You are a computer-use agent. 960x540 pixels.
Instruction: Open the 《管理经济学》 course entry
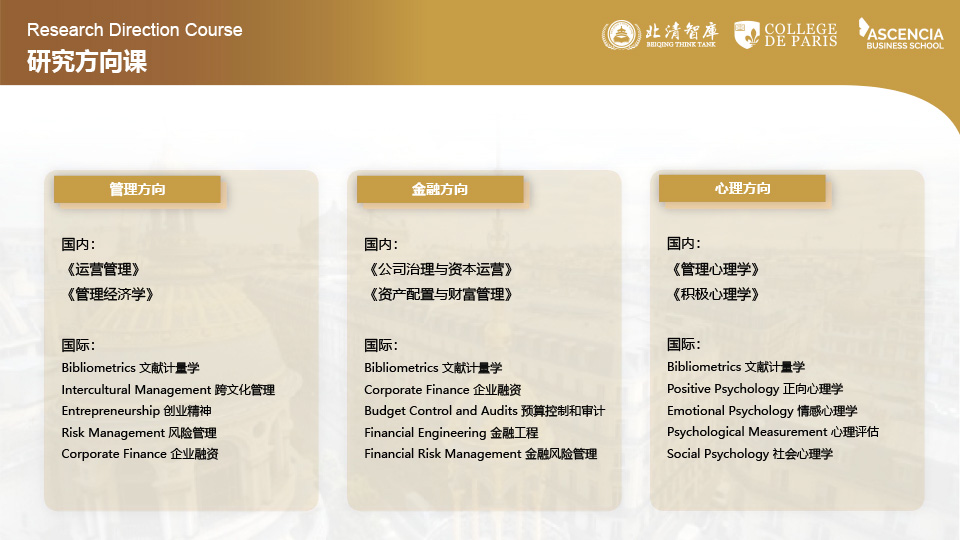pyautogui.click(x=108, y=294)
